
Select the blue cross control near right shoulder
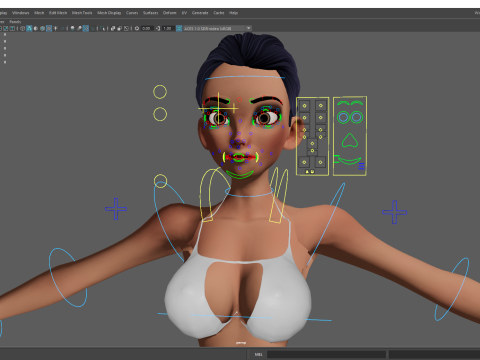click(395, 212)
